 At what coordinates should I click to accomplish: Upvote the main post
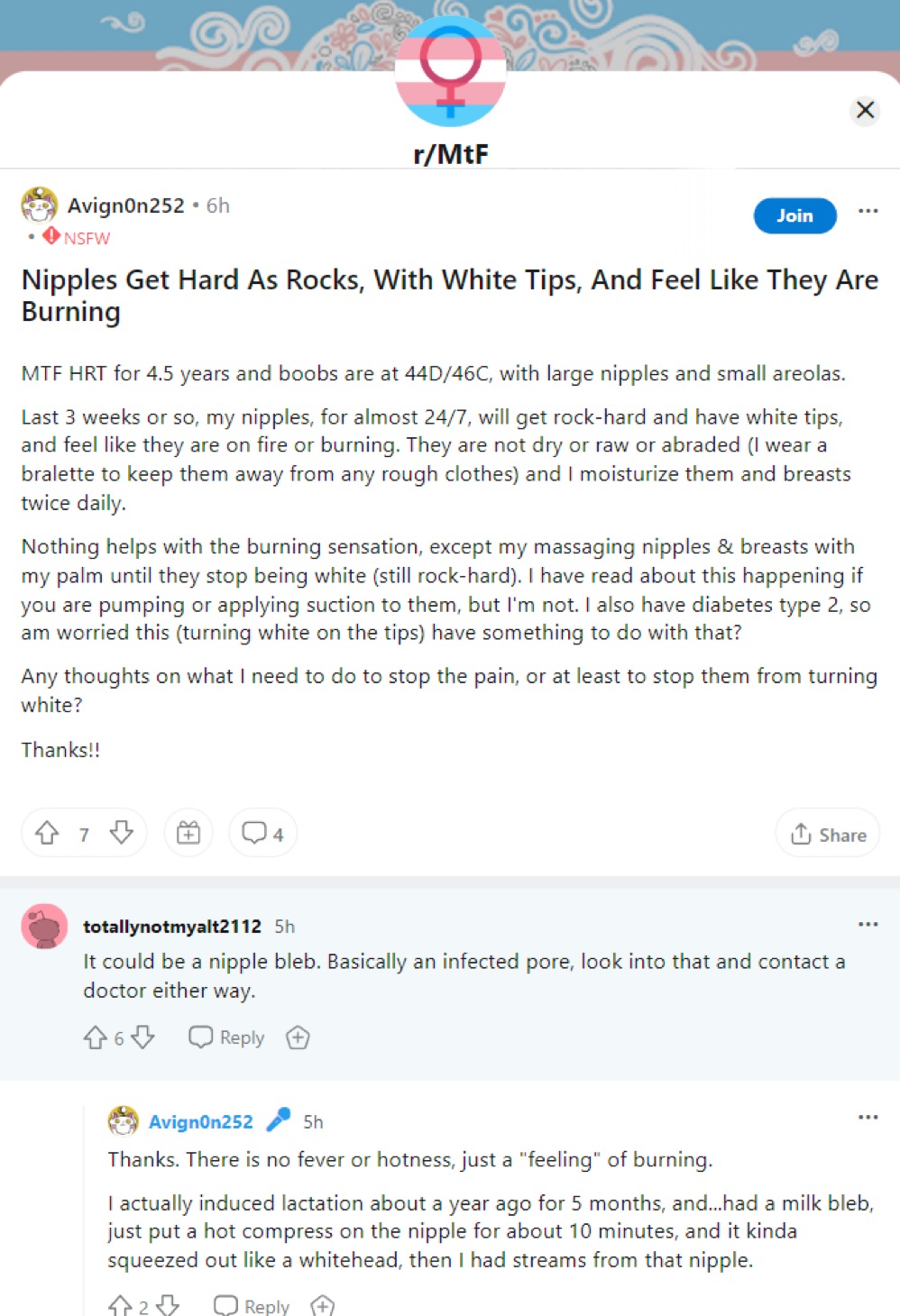click(x=47, y=833)
